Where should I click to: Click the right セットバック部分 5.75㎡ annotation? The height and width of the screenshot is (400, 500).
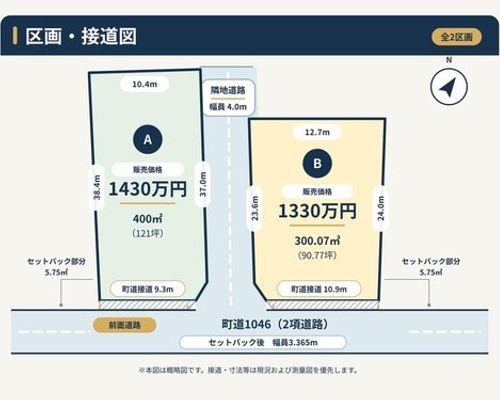(x=431, y=267)
